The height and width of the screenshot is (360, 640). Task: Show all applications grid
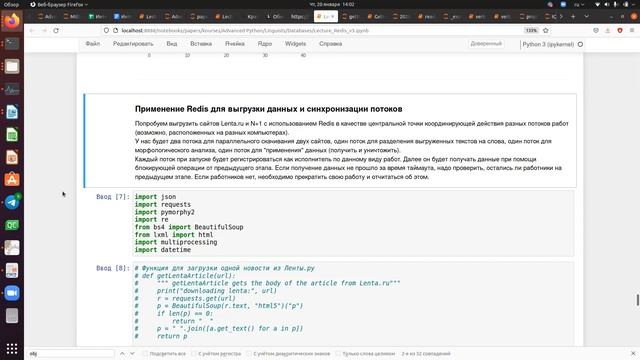(12, 348)
